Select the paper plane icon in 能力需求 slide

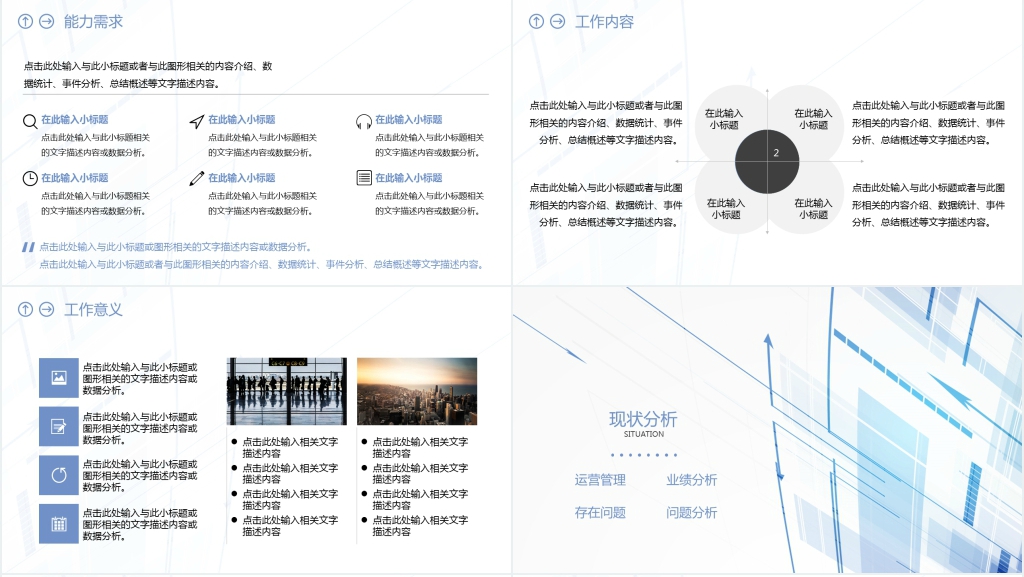point(197,121)
